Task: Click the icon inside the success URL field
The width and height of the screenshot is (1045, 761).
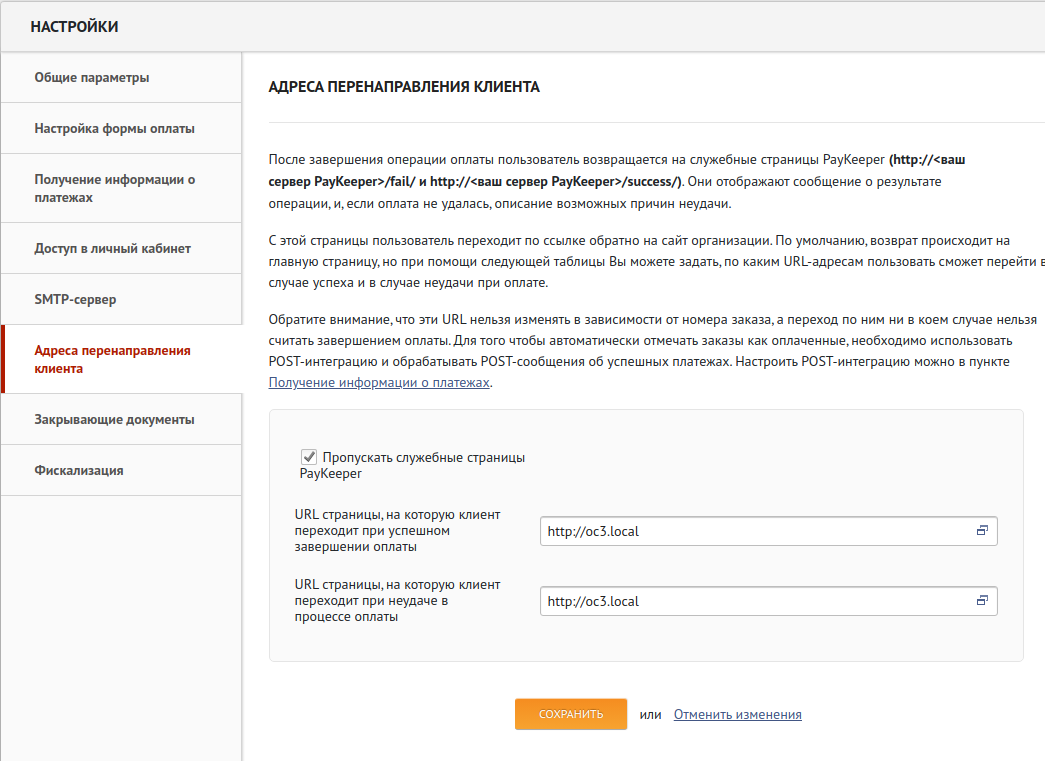Action: (982, 531)
